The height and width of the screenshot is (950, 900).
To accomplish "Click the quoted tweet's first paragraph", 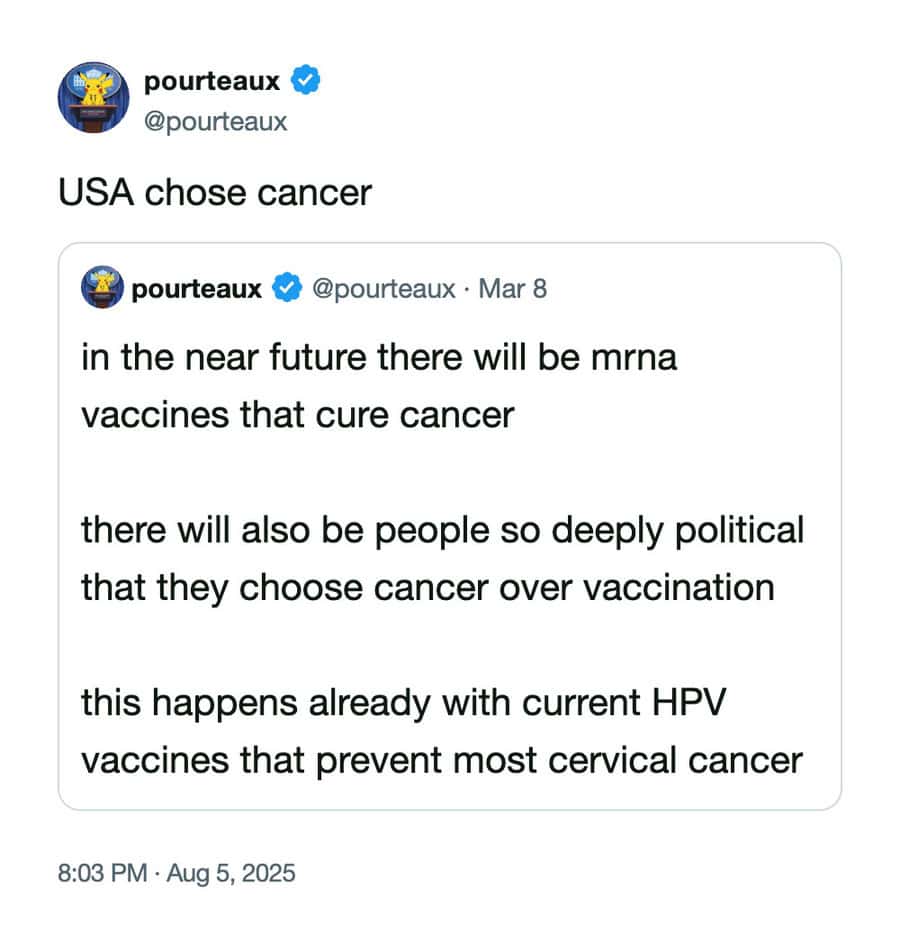I will [380, 385].
